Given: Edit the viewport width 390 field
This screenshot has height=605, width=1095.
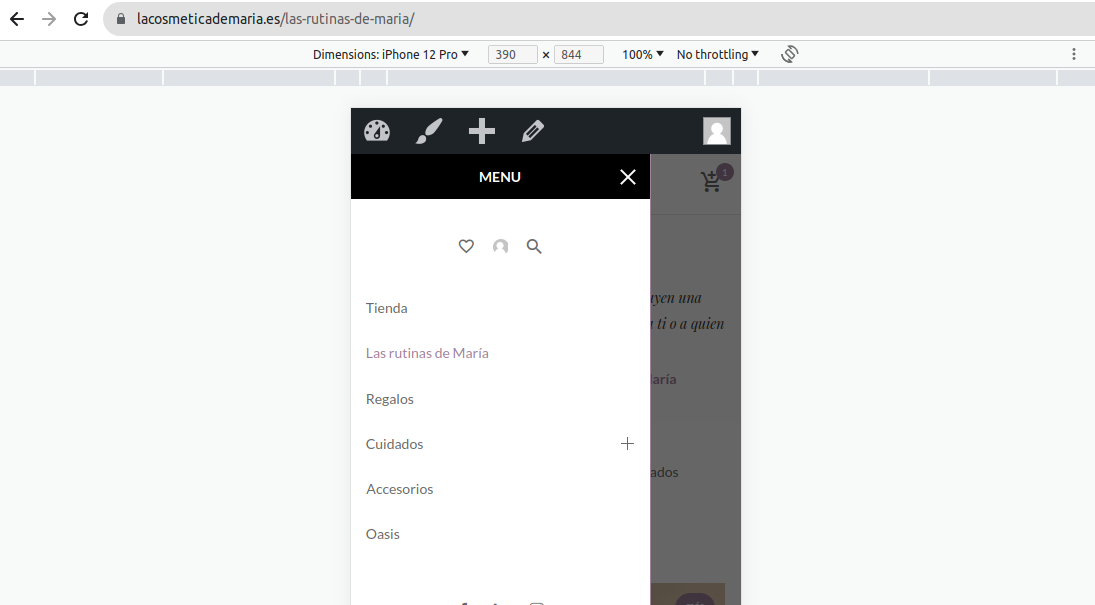Looking at the screenshot, I should pos(513,54).
